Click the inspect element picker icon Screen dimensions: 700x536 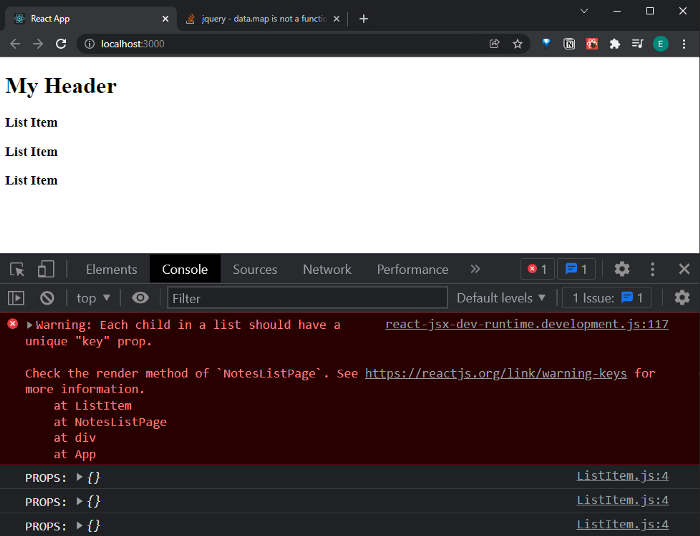[x=17, y=269]
